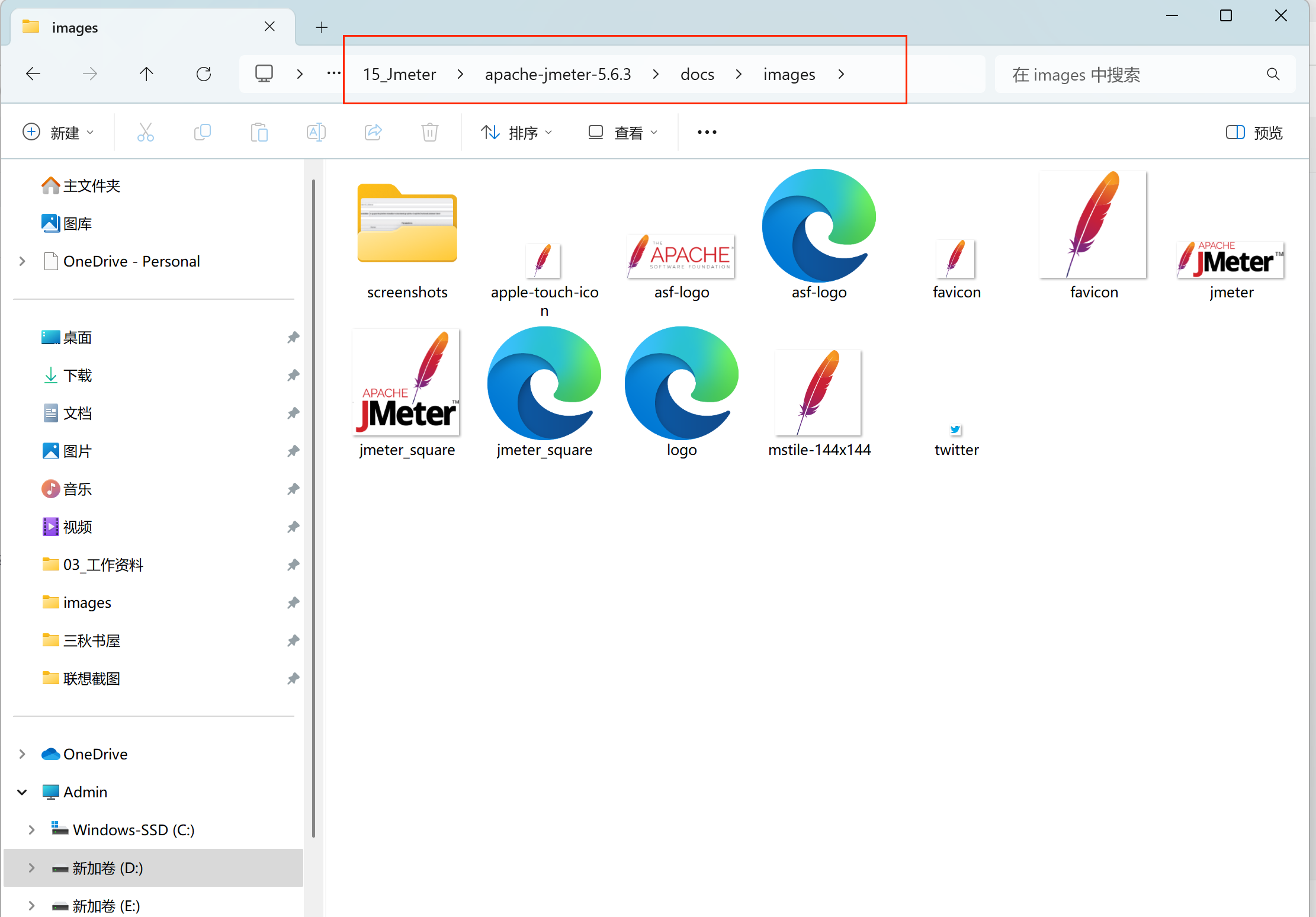Open the 新建 dropdown menu
This screenshot has height=917, width=1316.
pyautogui.click(x=58, y=133)
